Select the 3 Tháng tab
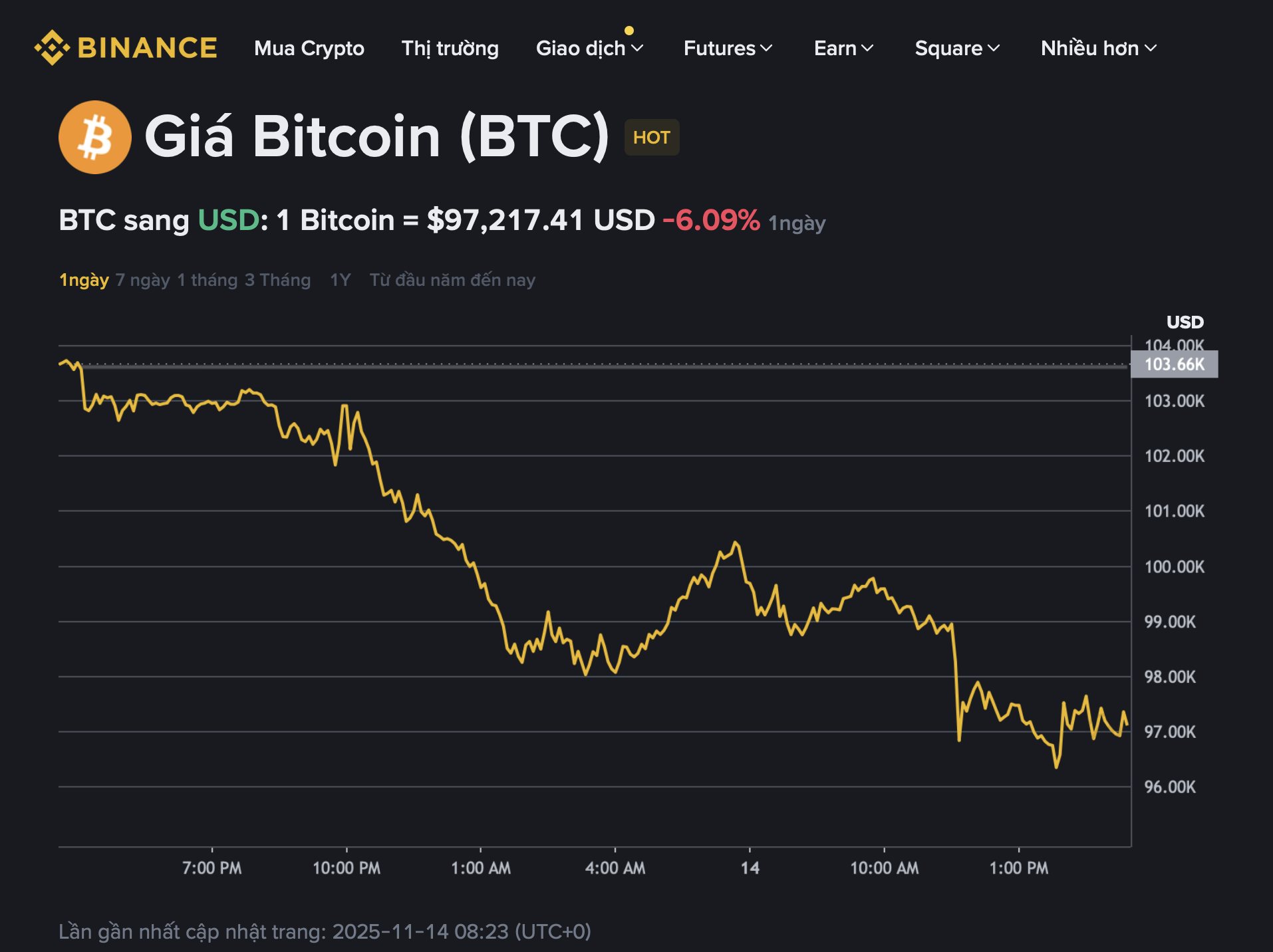 [x=277, y=280]
